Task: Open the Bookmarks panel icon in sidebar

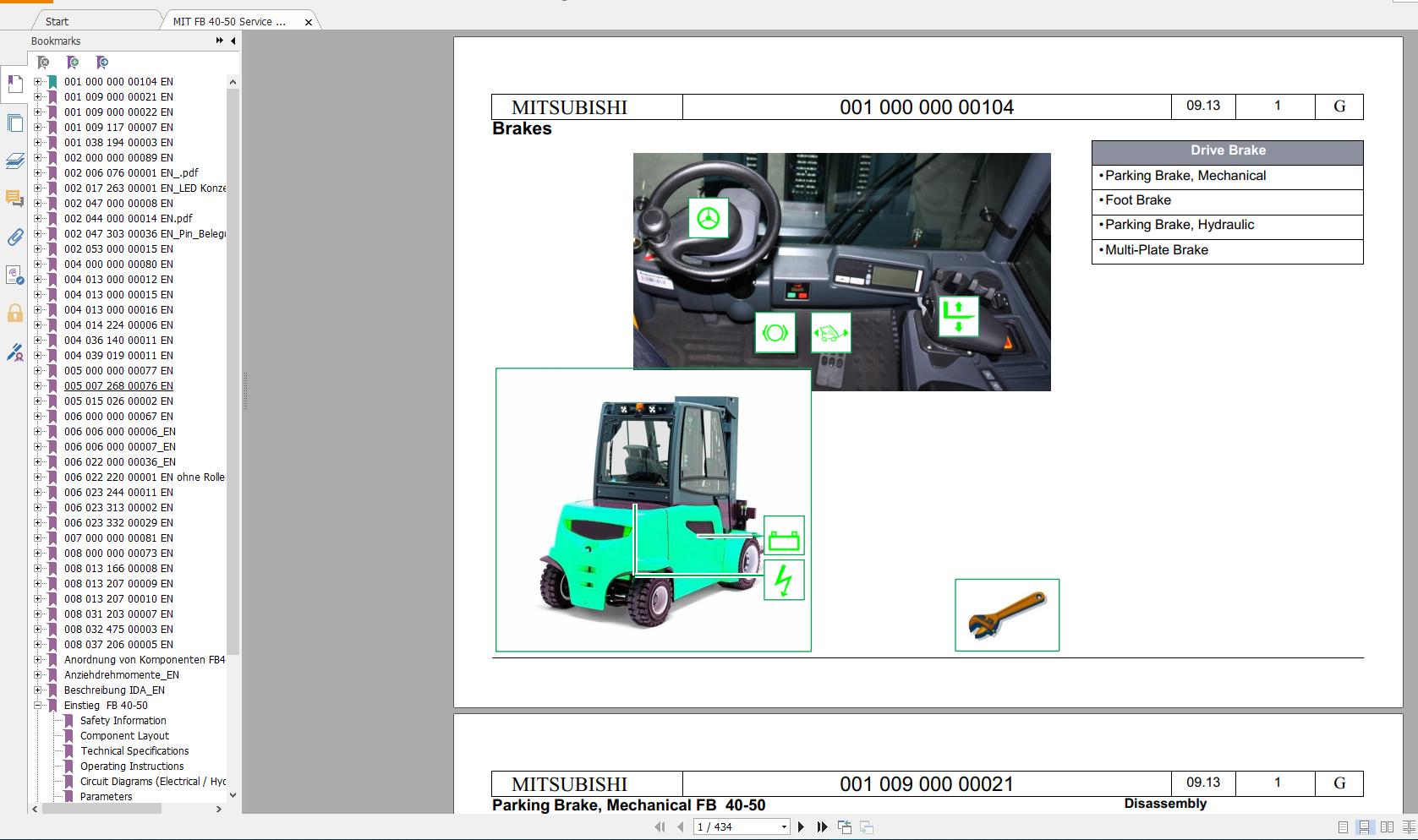Action: click(x=14, y=84)
